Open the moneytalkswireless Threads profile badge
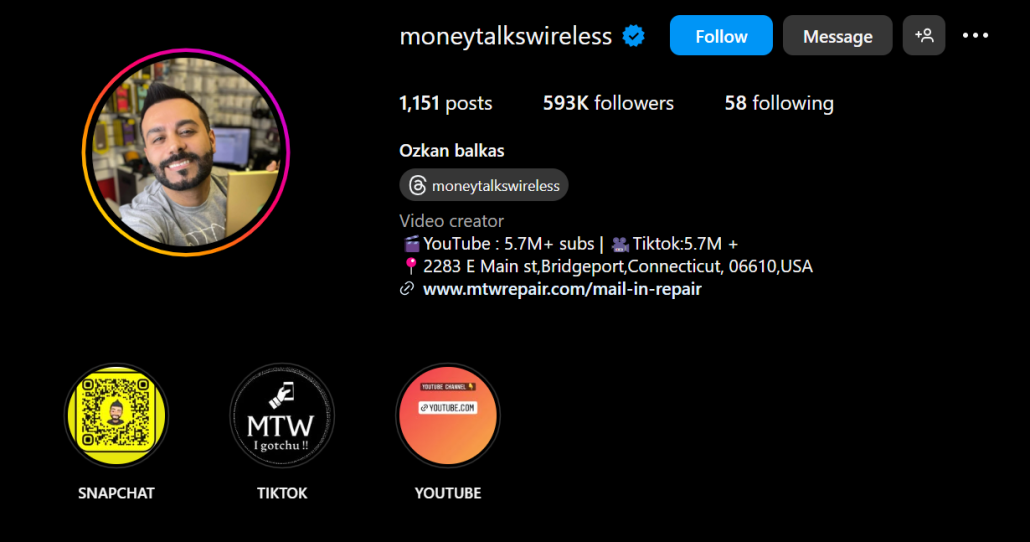1030x542 pixels. 484,185
